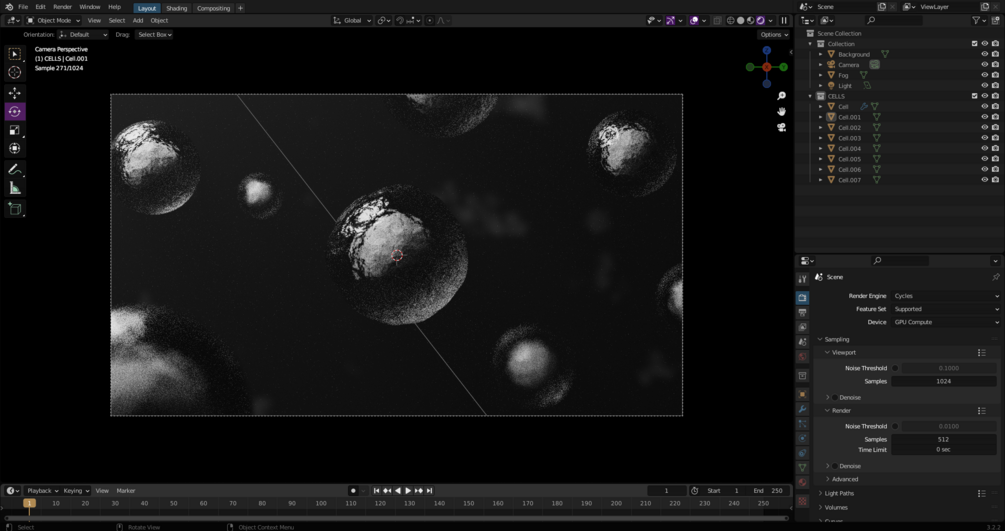The image size is (1005, 531).
Task: Click the viewport Samples field showing 1024
Action: coord(943,381)
